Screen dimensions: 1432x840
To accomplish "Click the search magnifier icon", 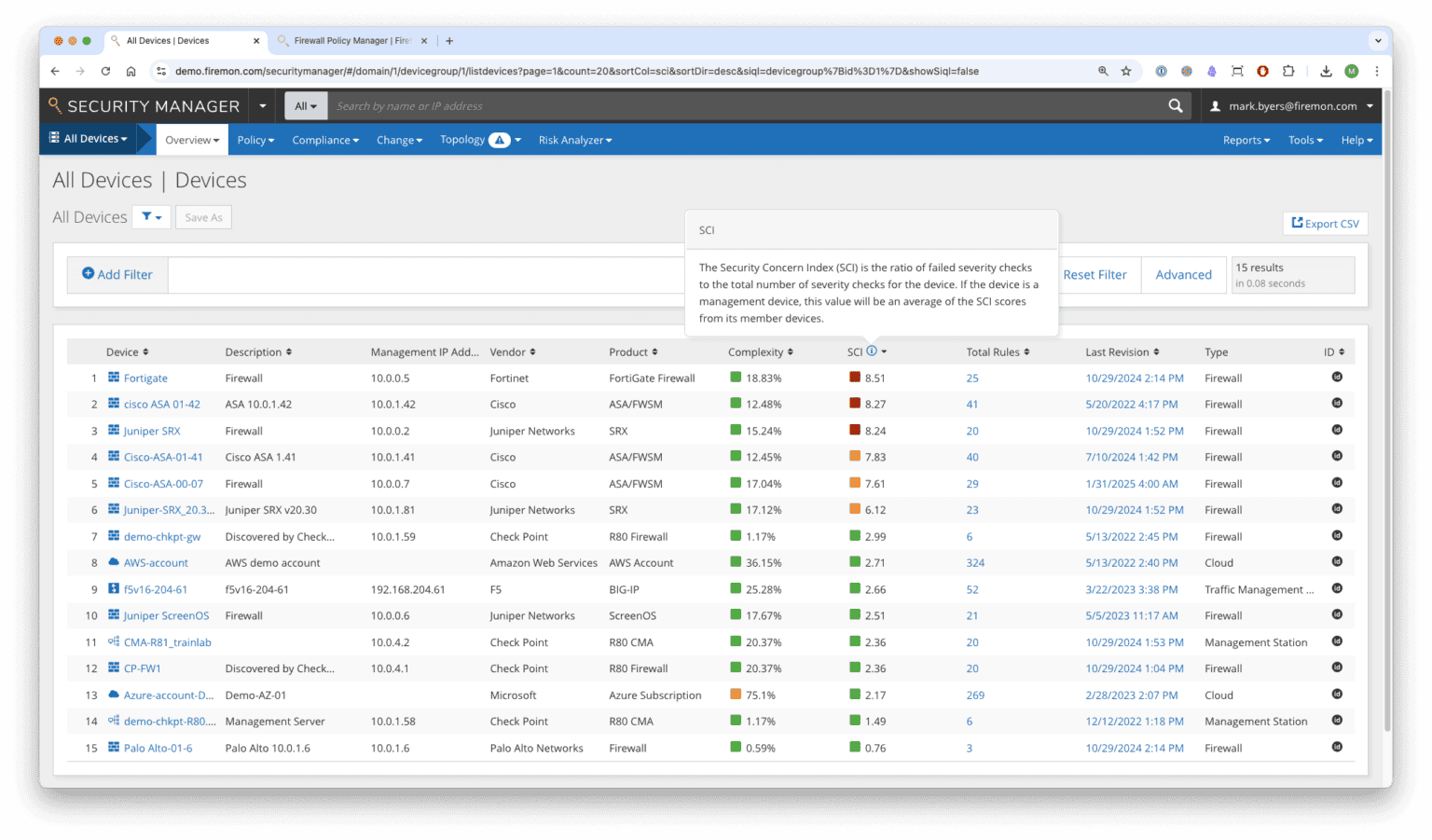I will click(x=1175, y=105).
